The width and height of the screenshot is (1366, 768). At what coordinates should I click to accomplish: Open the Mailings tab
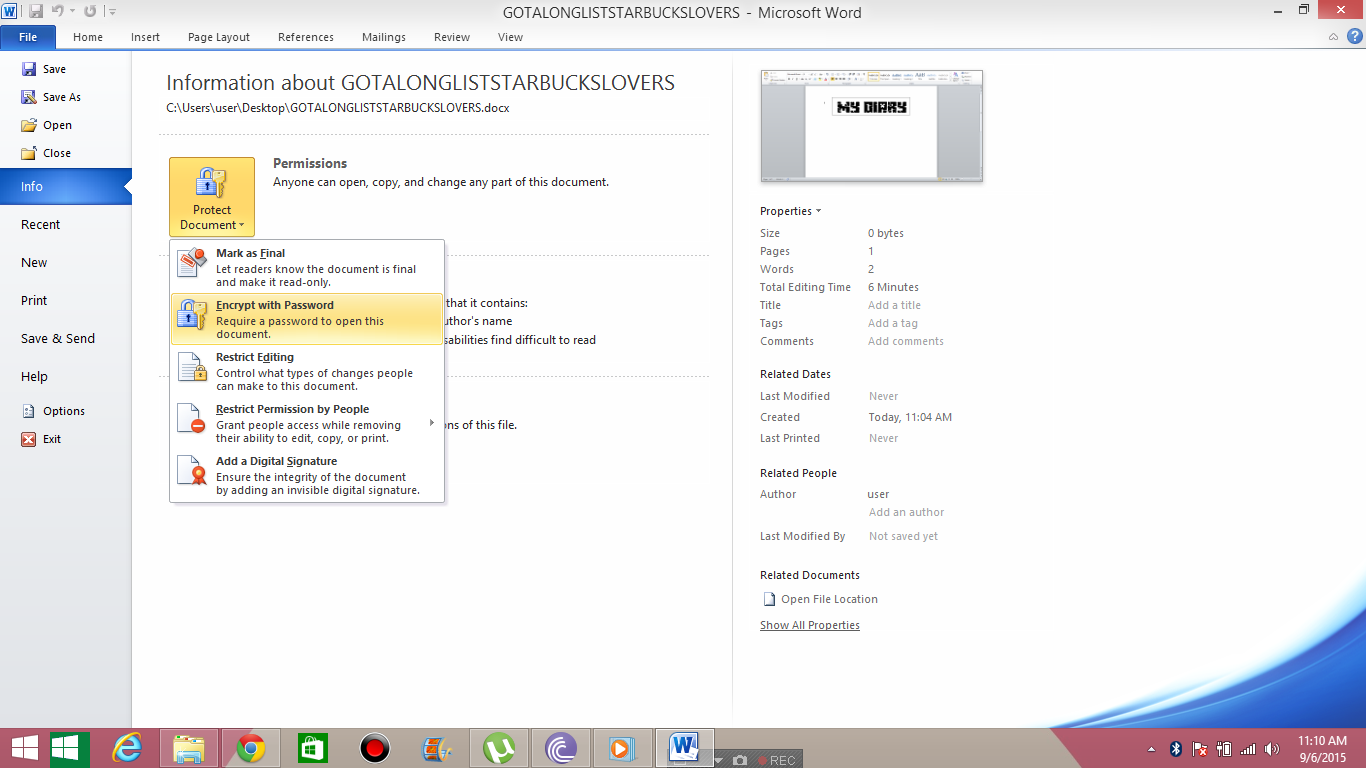point(384,37)
